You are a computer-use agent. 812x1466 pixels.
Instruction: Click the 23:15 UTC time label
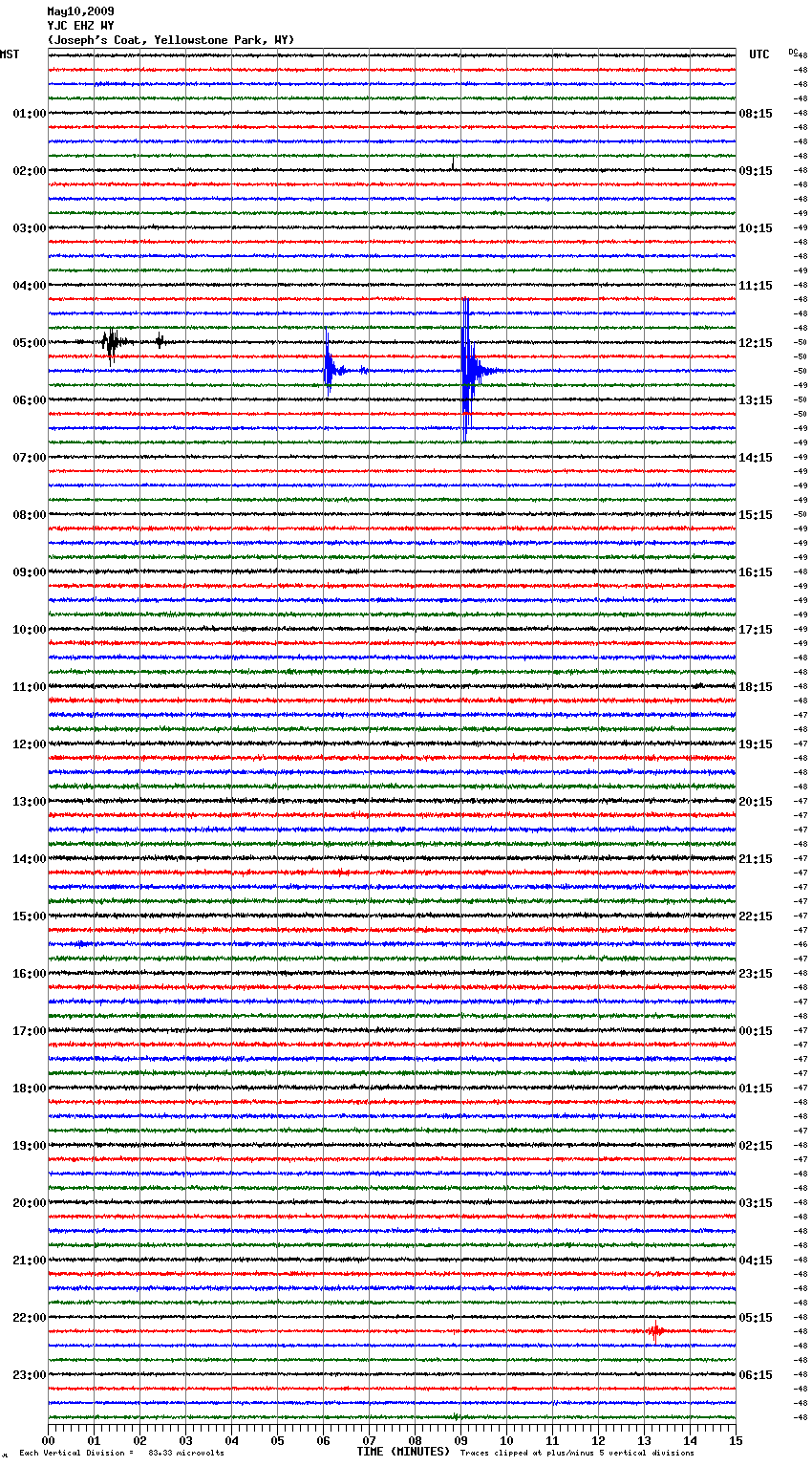[x=756, y=974]
